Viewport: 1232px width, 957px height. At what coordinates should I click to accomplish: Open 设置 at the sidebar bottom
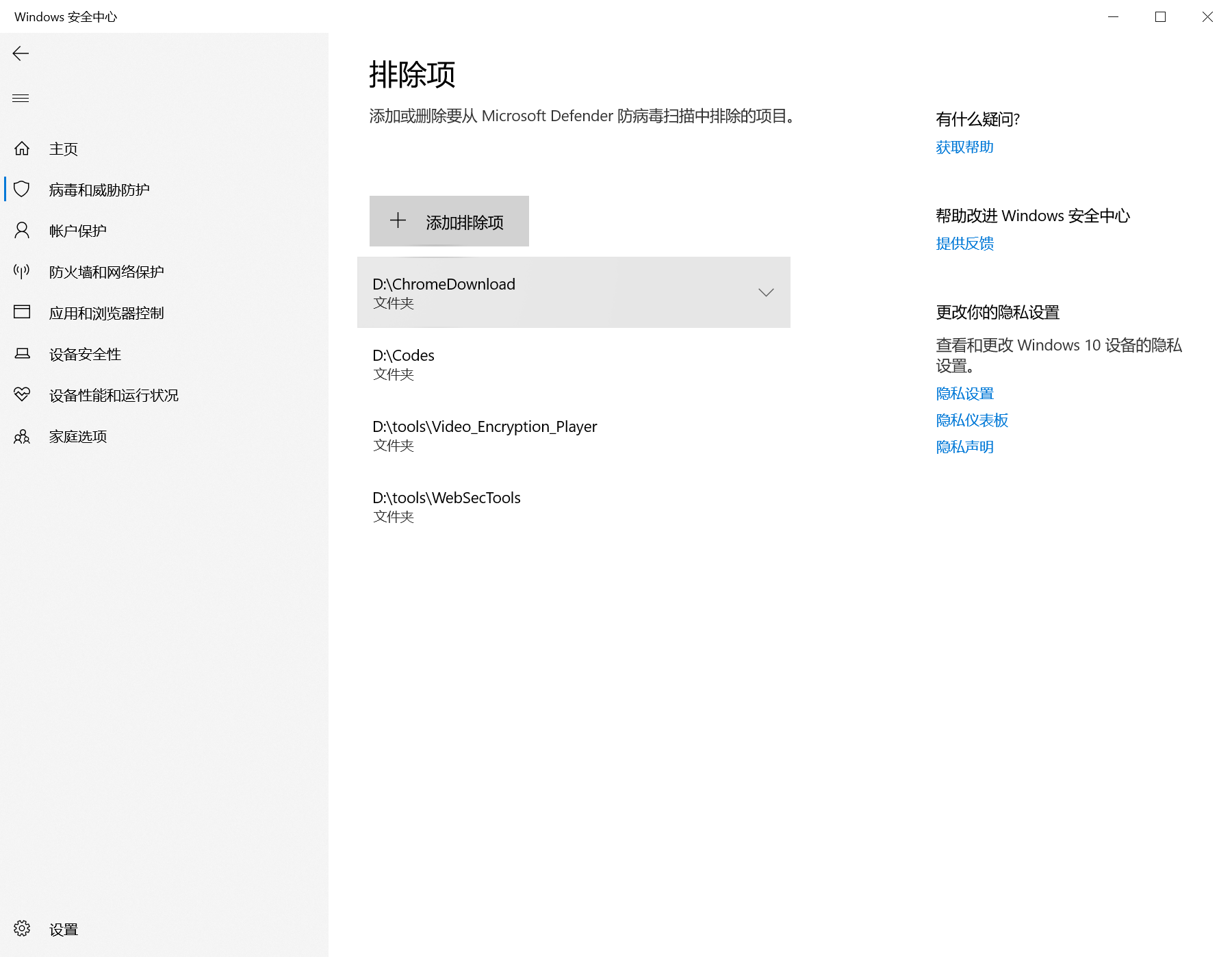(164, 929)
